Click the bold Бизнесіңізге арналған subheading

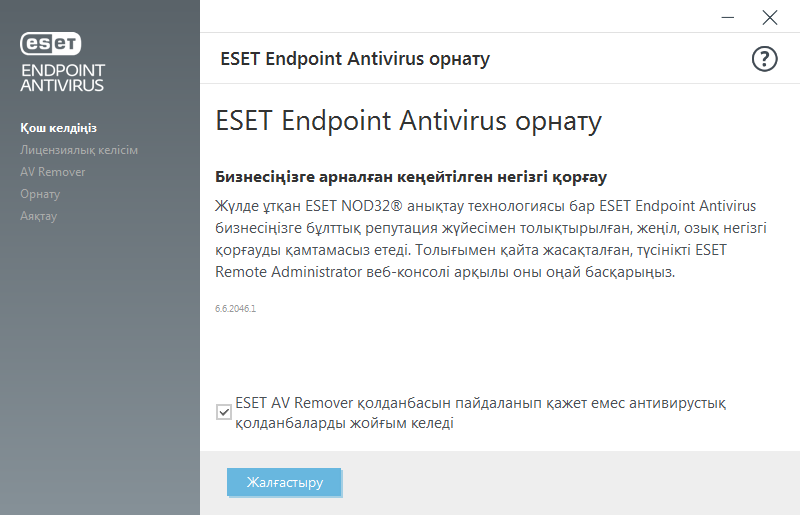pos(412,177)
